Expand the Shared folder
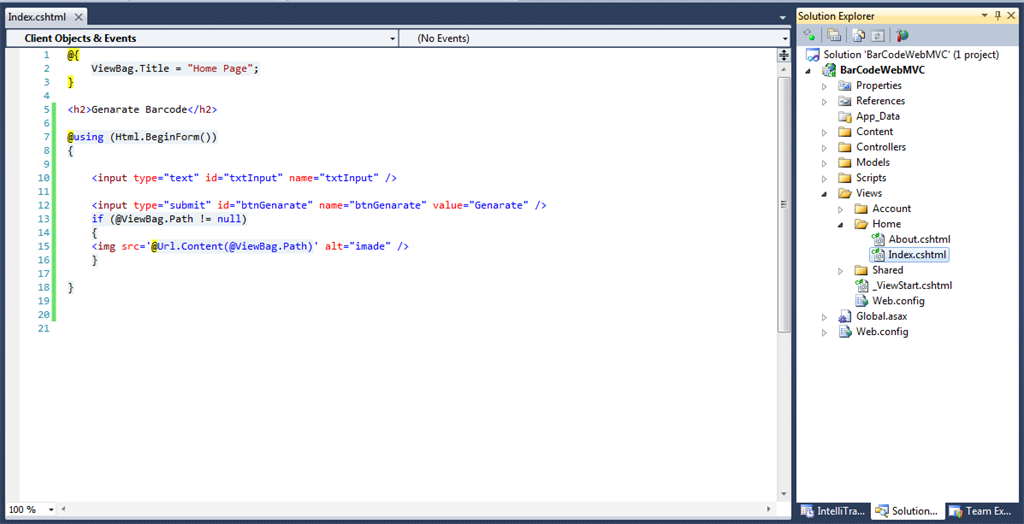 click(x=841, y=270)
